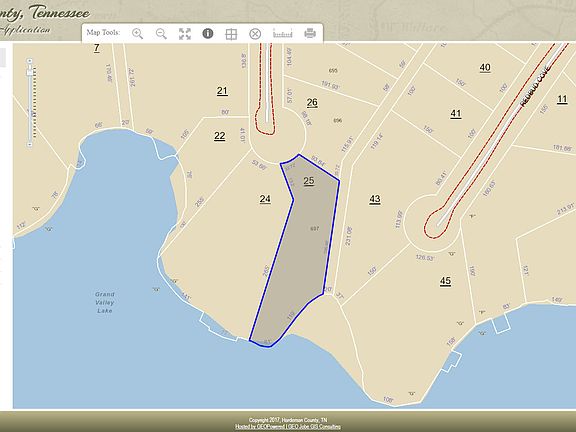Select parcel label 7
Image resolution: width=576 pixels, height=432 pixels.
pos(97,48)
